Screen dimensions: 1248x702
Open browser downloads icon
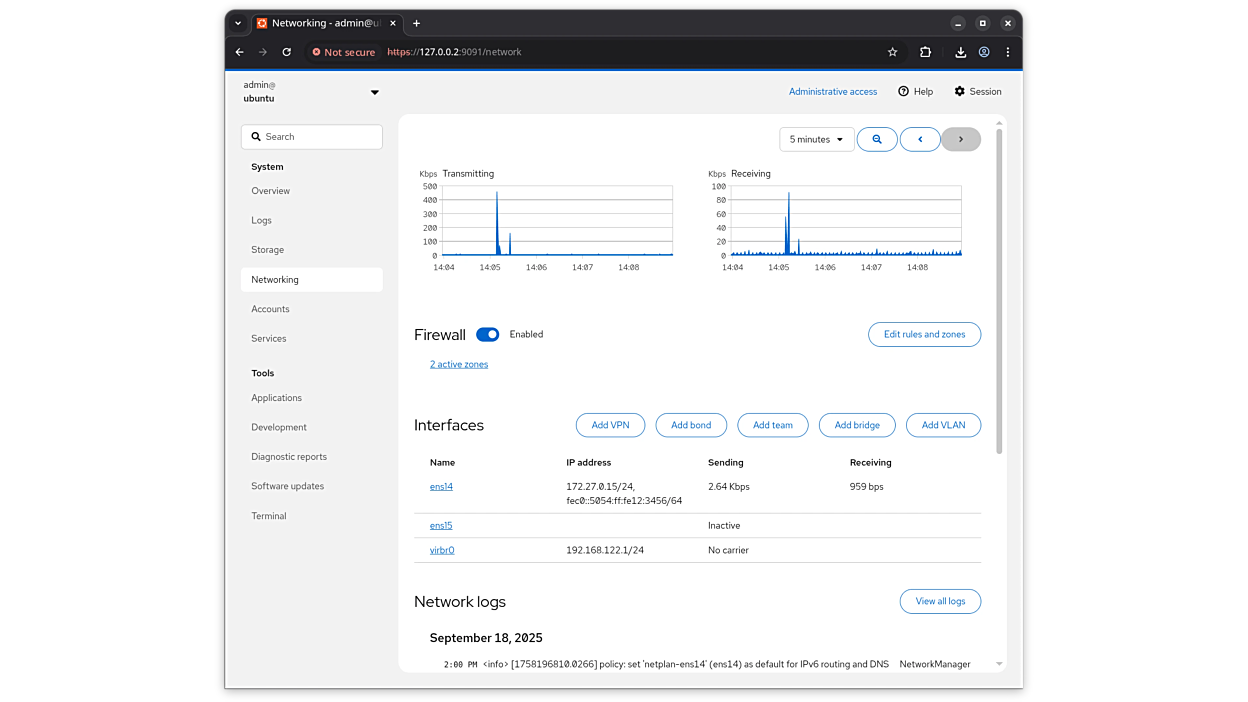(960, 52)
